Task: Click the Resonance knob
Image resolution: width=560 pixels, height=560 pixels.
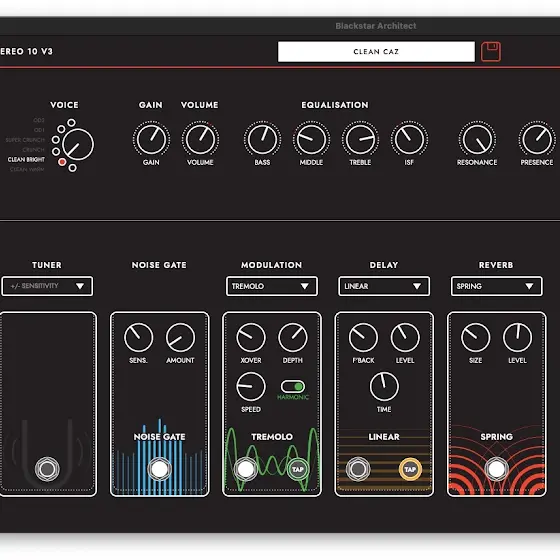Action: 477,139
